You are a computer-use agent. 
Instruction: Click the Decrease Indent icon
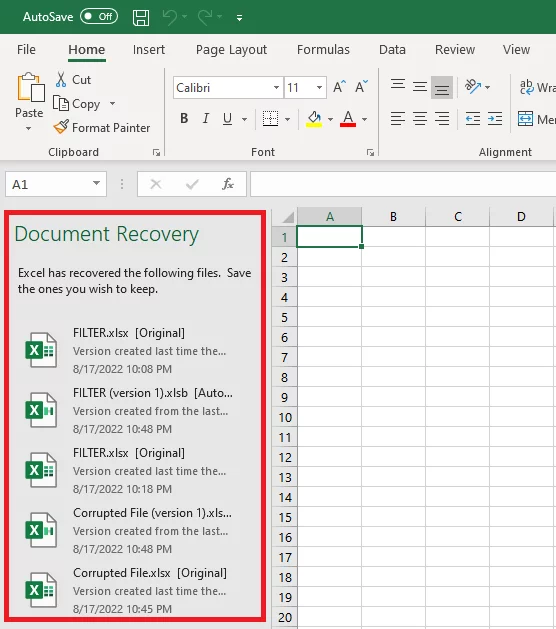(x=473, y=118)
